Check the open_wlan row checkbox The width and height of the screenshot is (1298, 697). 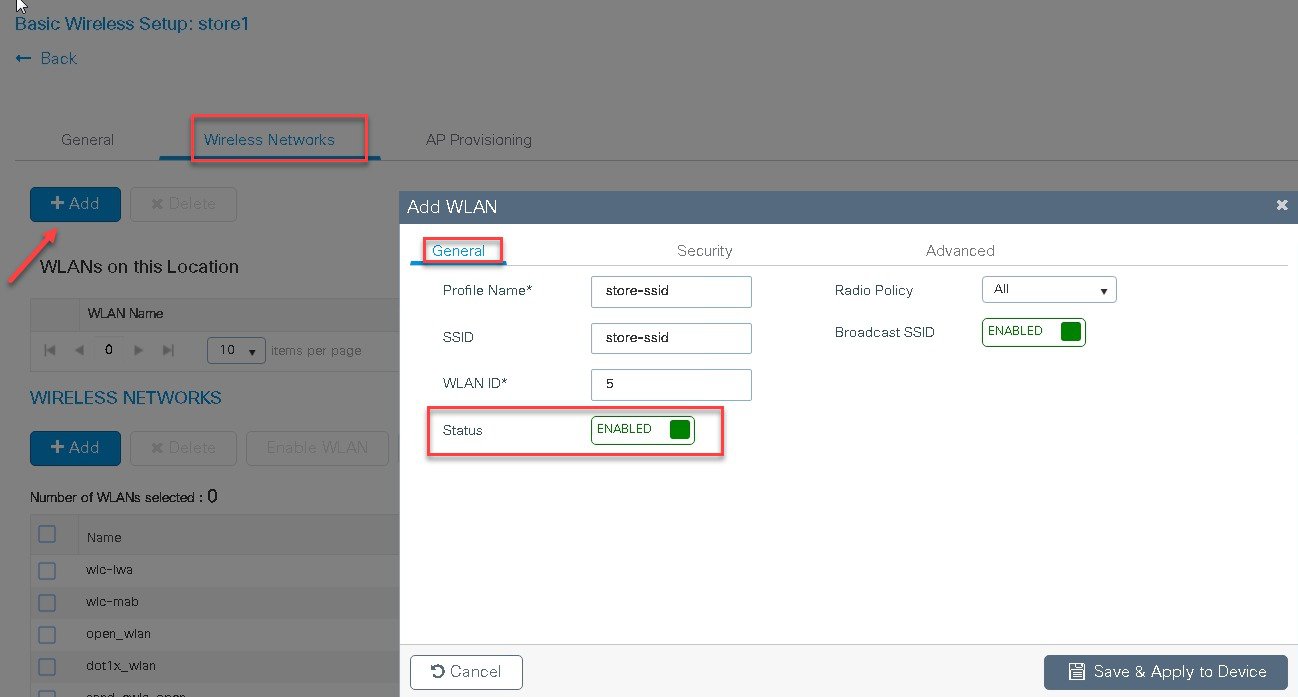[x=47, y=634]
